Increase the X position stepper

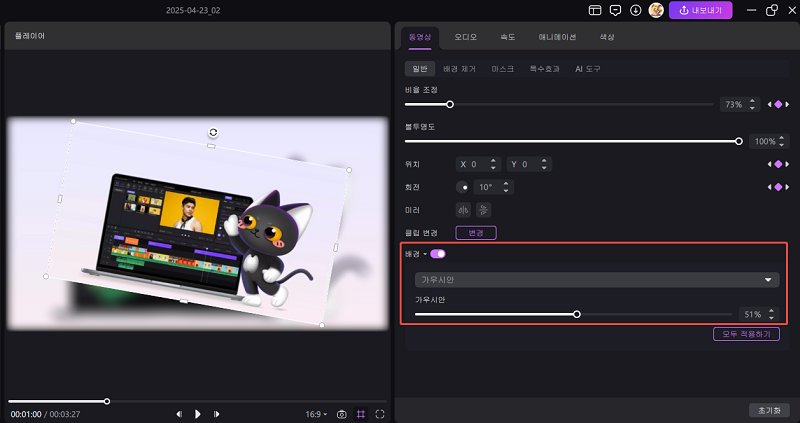click(493, 161)
